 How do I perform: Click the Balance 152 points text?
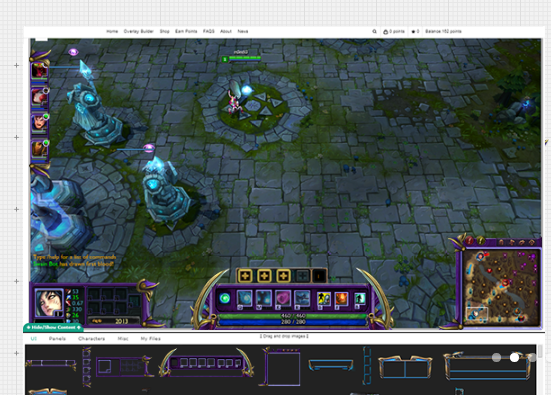443,31
